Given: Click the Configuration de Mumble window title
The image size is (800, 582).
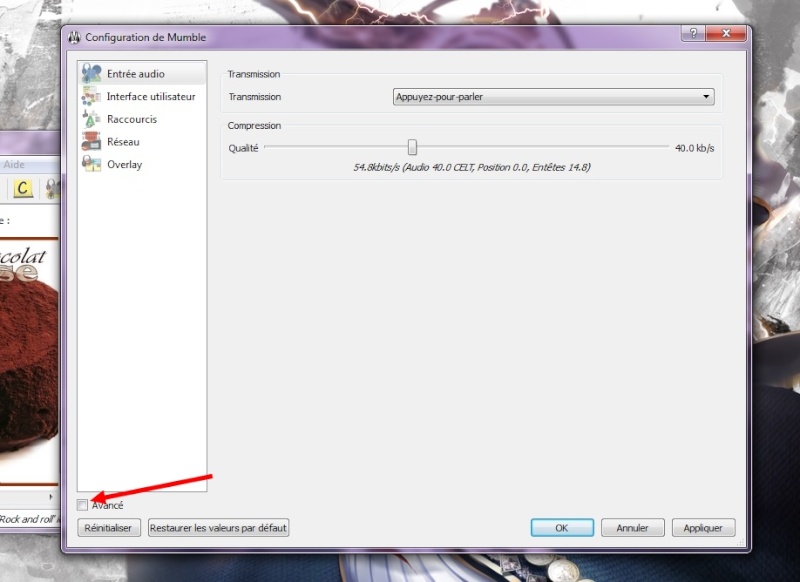Looking at the screenshot, I should pyautogui.click(x=145, y=37).
